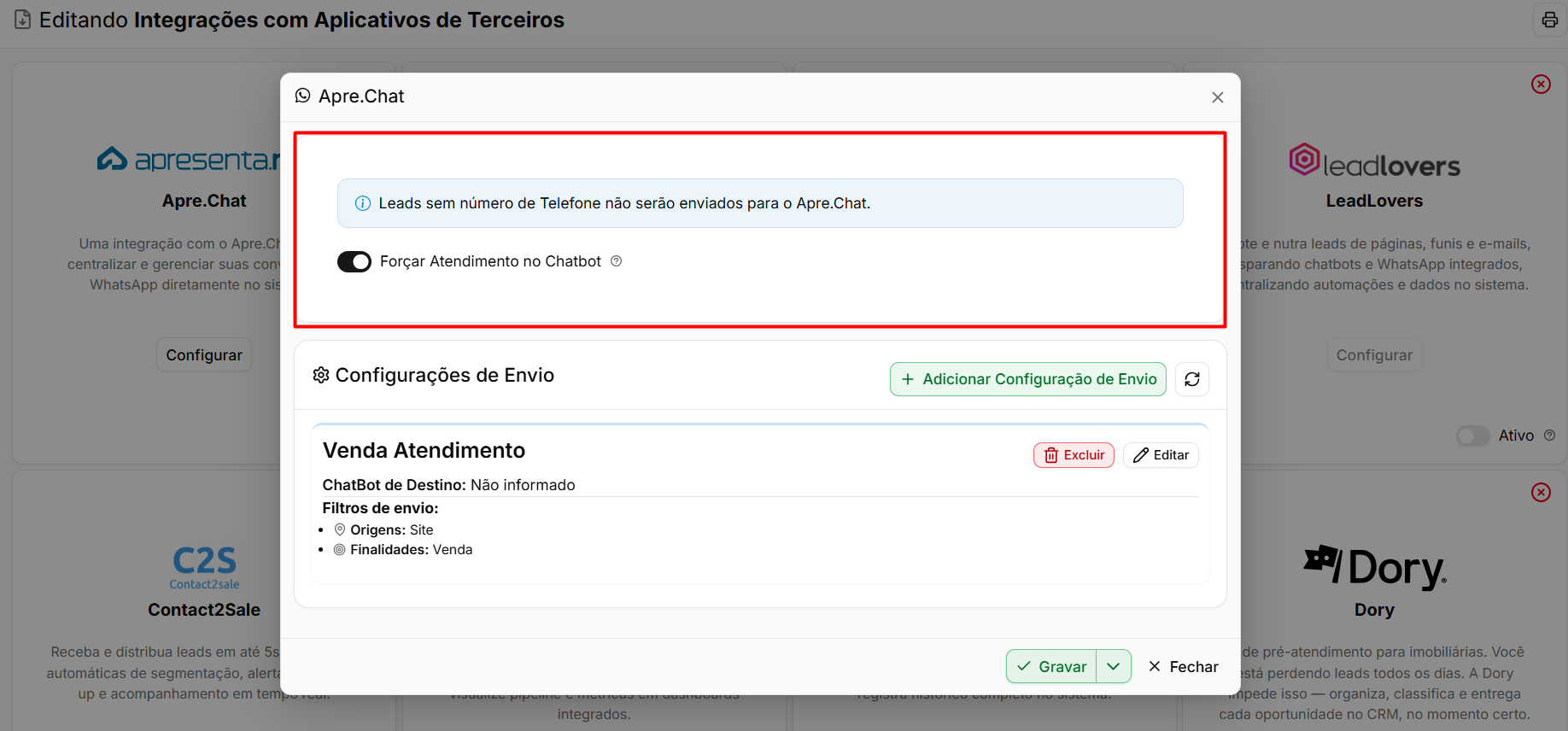Click Fechar to dismiss the dialog
Screen dimensions: 1568x731
[x=1183, y=666]
